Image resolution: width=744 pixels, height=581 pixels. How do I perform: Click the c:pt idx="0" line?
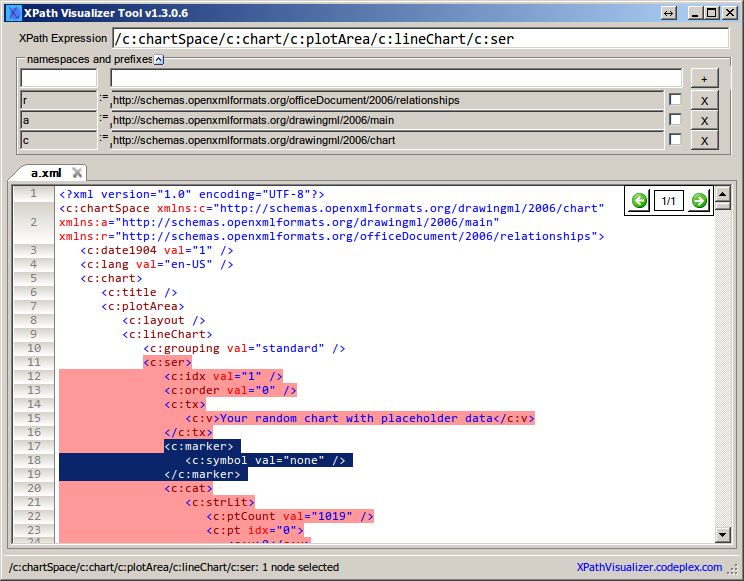255,530
